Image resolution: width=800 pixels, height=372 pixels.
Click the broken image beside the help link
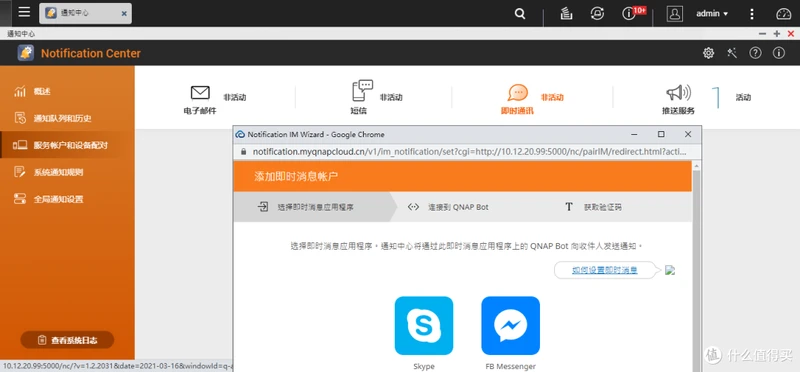pos(670,270)
